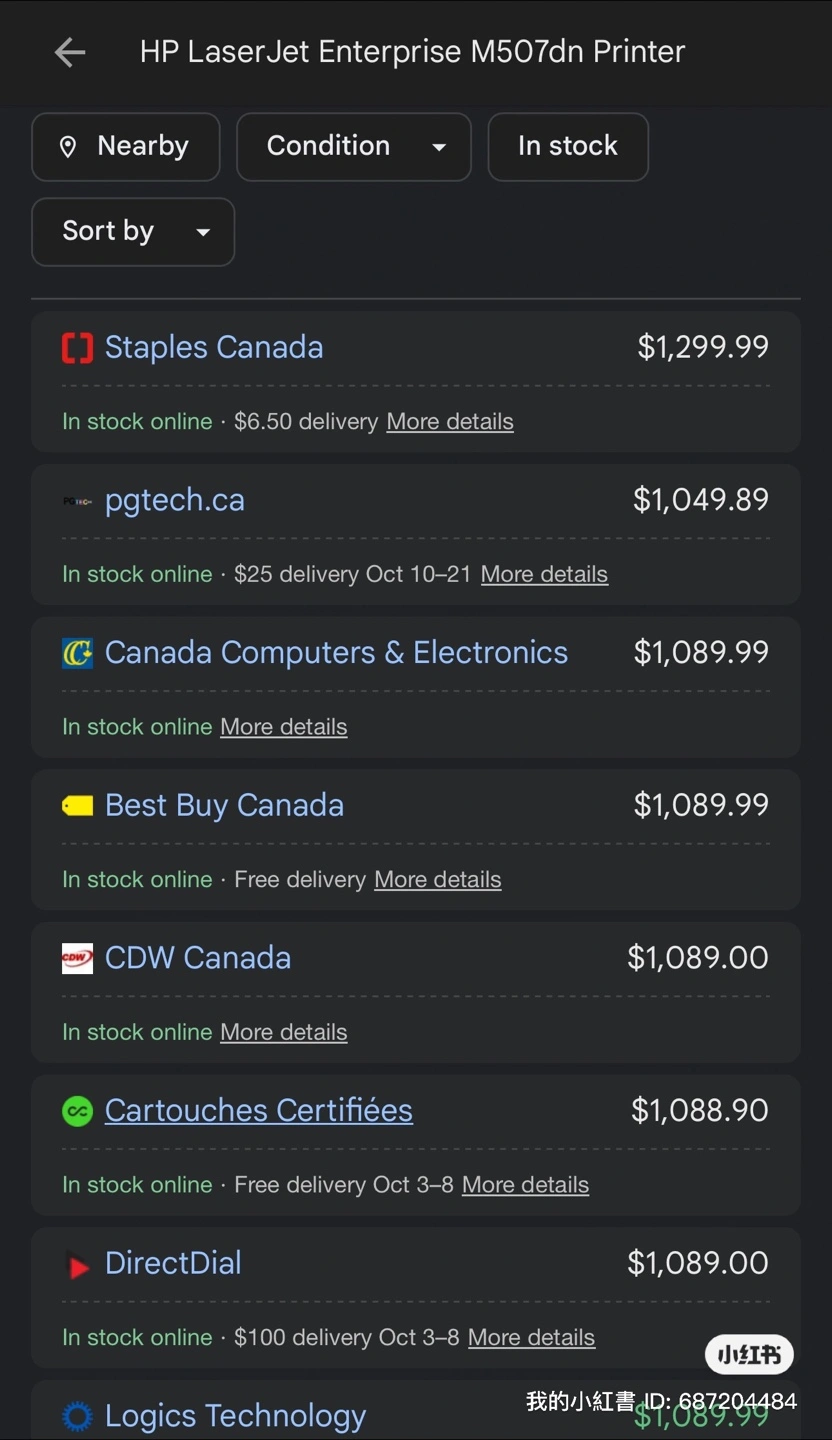Expand the Sort by dropdown
832x1440 pixels.
[133, 232]
